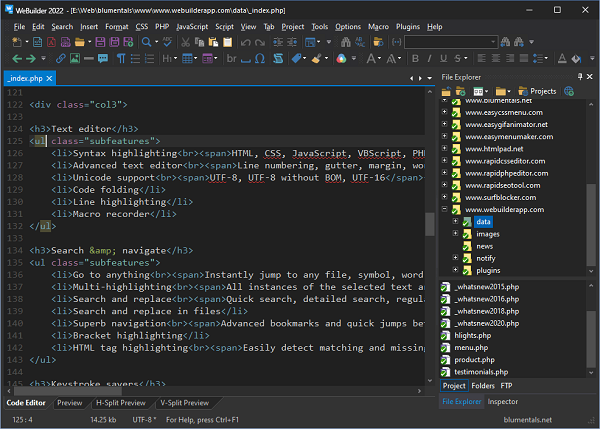
Task: Click the Cut scissors icon in toolbar
Action: [186, 42]
